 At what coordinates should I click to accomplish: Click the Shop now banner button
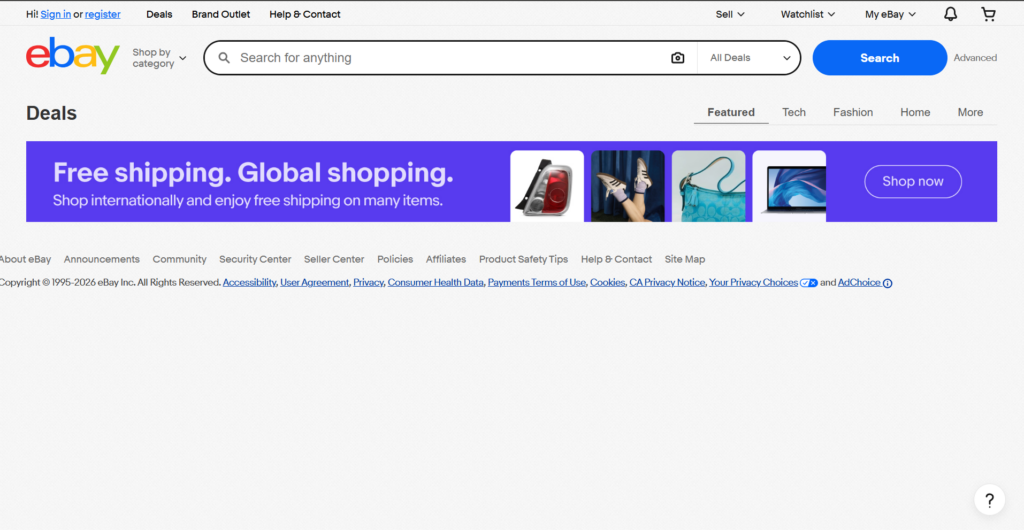pyautogui.click(x=912, y=181)
